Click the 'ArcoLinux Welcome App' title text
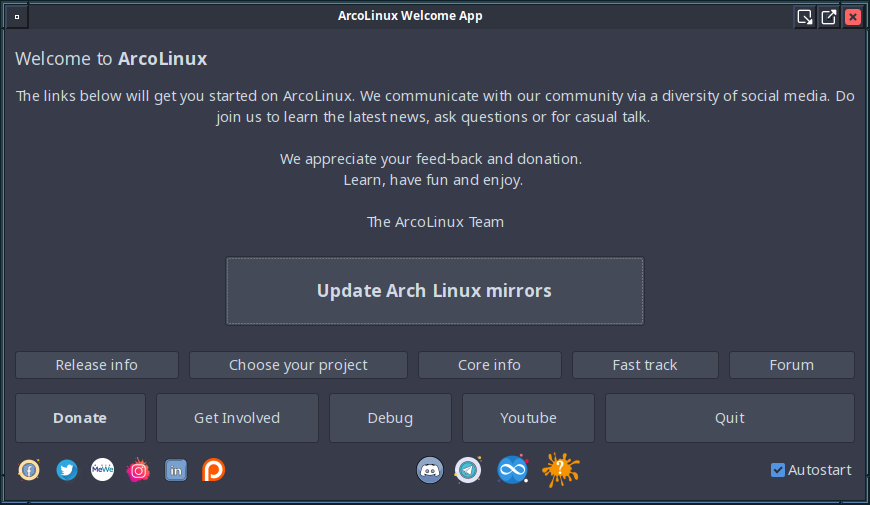 pos(410,16)
